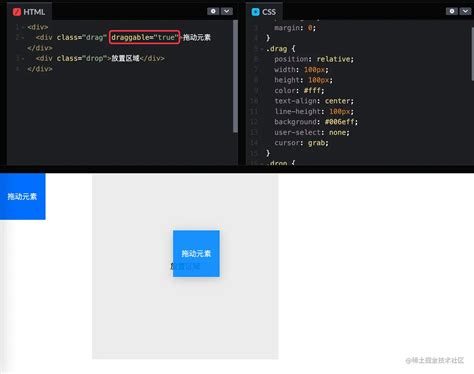Select the CSS editor tab
474x374 pixels.
[264, 12]
